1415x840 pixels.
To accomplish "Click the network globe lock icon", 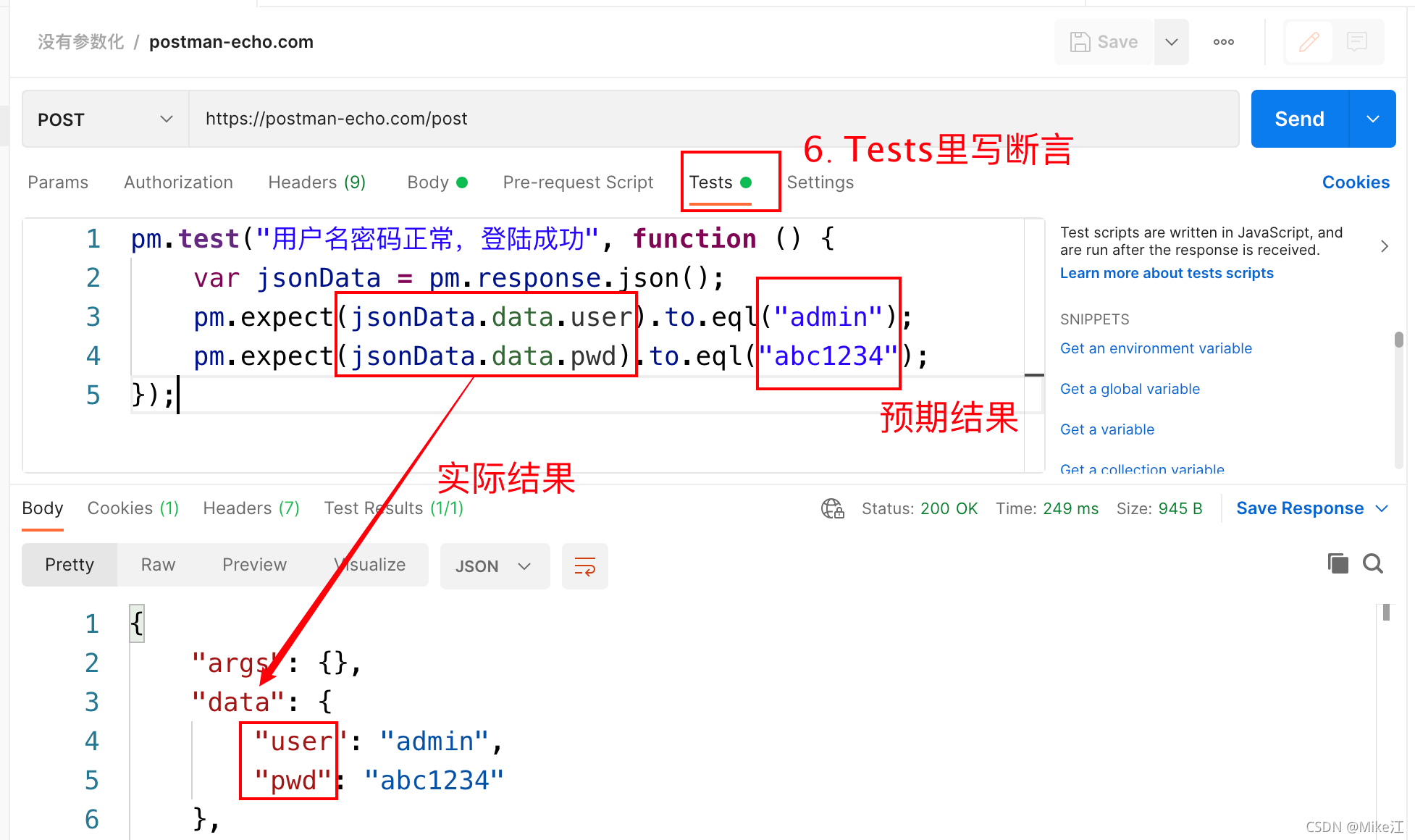I will click(833, 508).
